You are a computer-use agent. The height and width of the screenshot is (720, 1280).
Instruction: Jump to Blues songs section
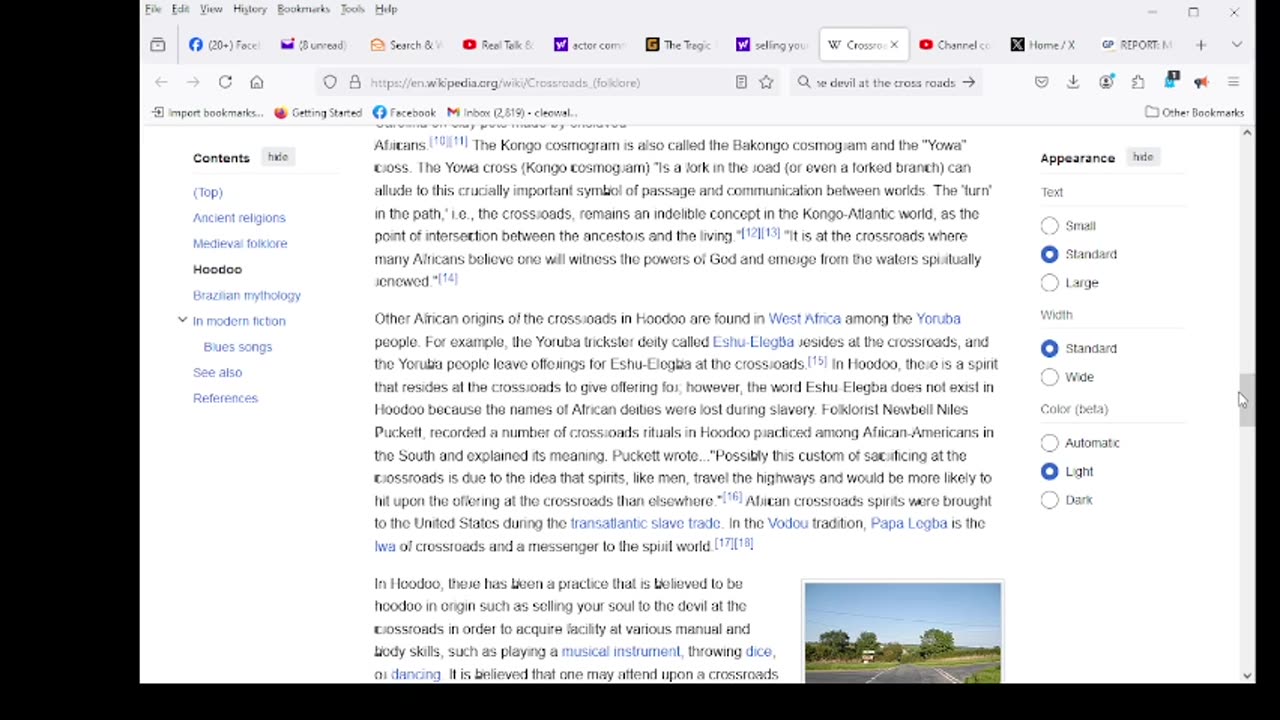(x=238, y=347)
